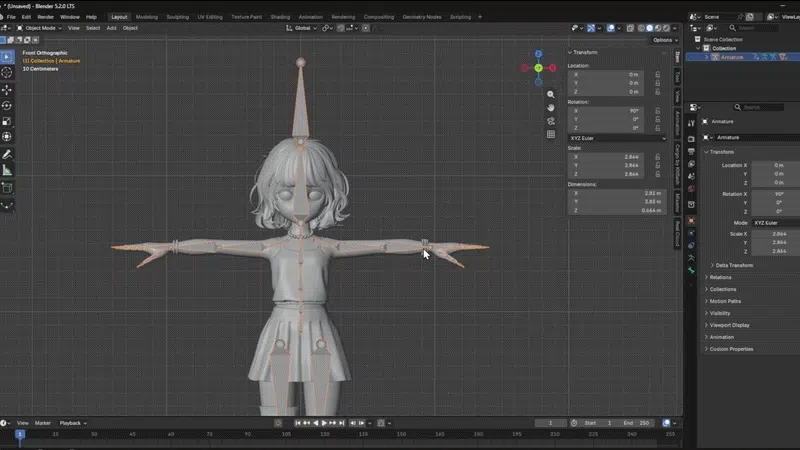This screenshot has height=450, width=800.
Task: Click the viewport pan hand icon
Action: (551, 108)
